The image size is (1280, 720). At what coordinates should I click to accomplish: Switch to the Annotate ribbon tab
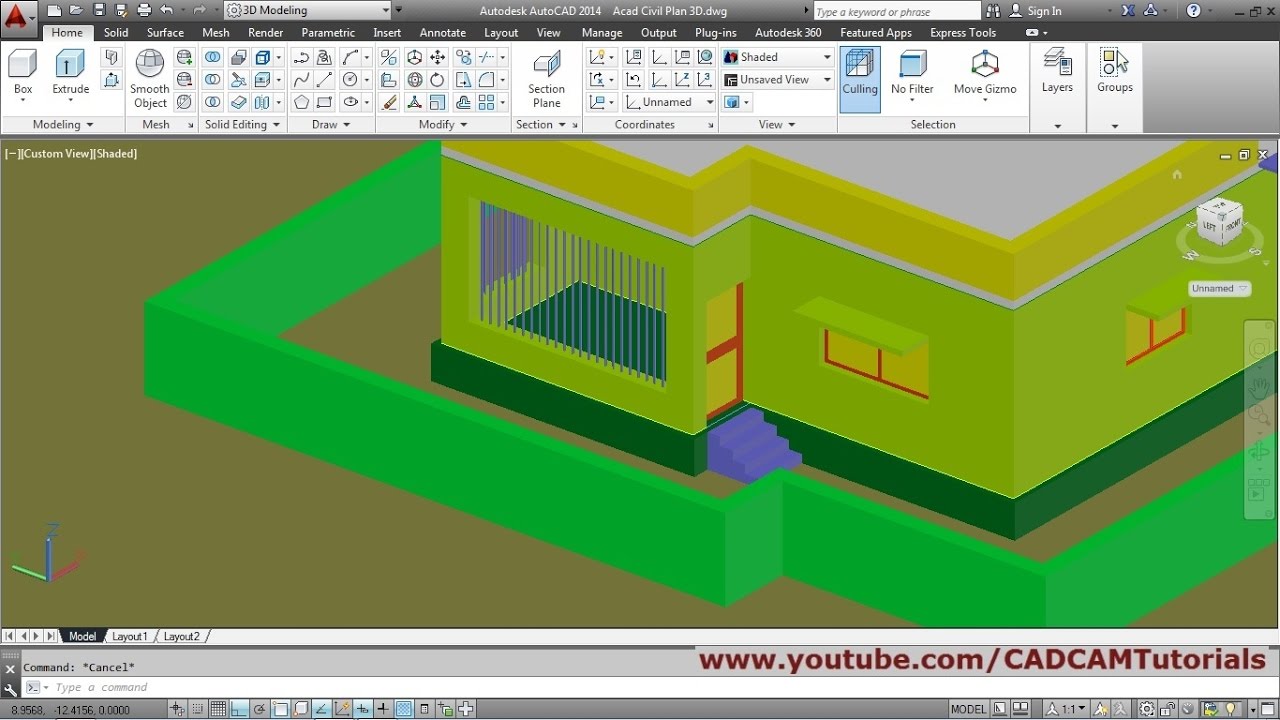click(x=442, y=32)
